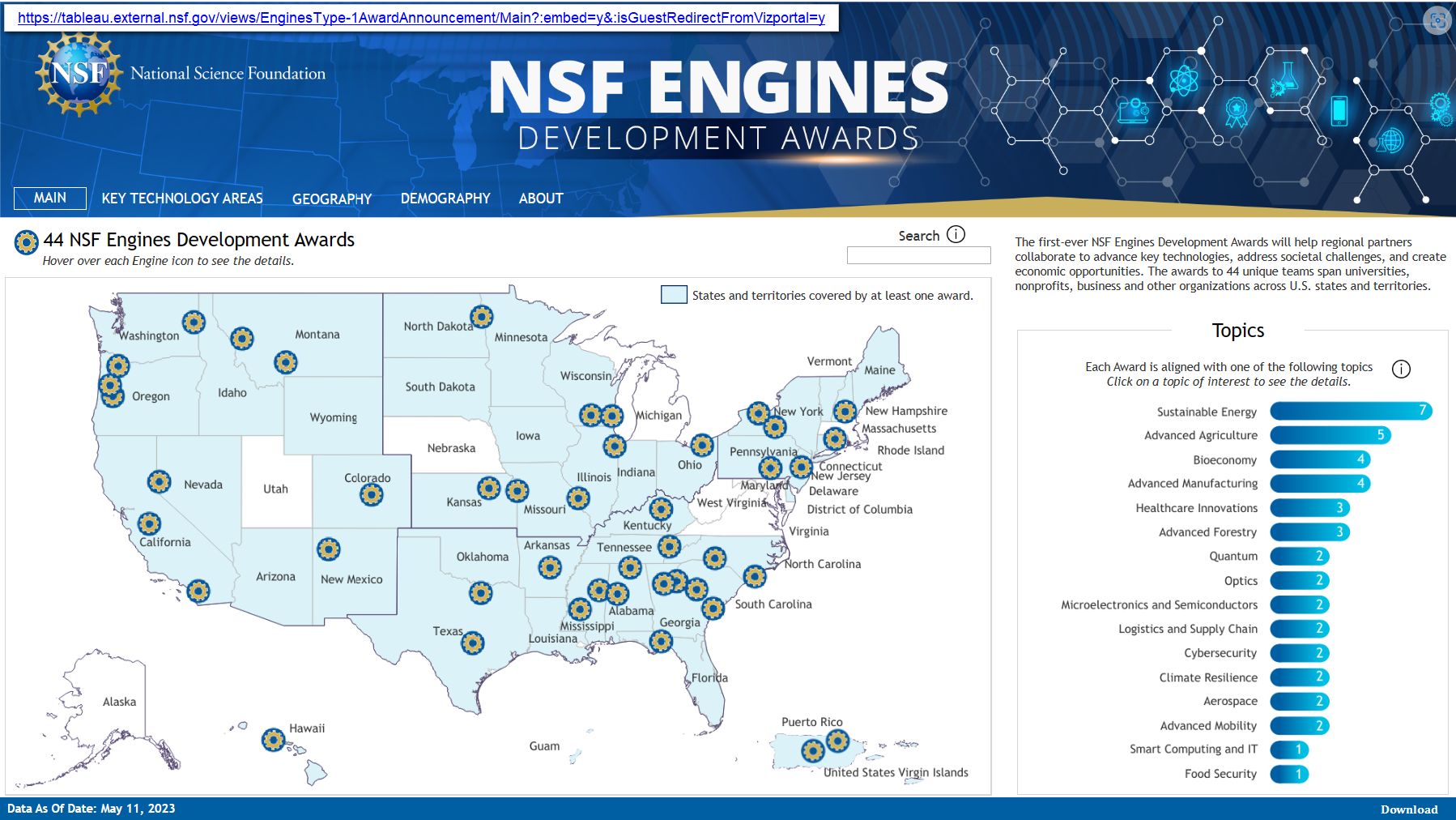Open the KEY TECHNOLOGY AREAS tab
The image size is (1456, 820).
181,198
